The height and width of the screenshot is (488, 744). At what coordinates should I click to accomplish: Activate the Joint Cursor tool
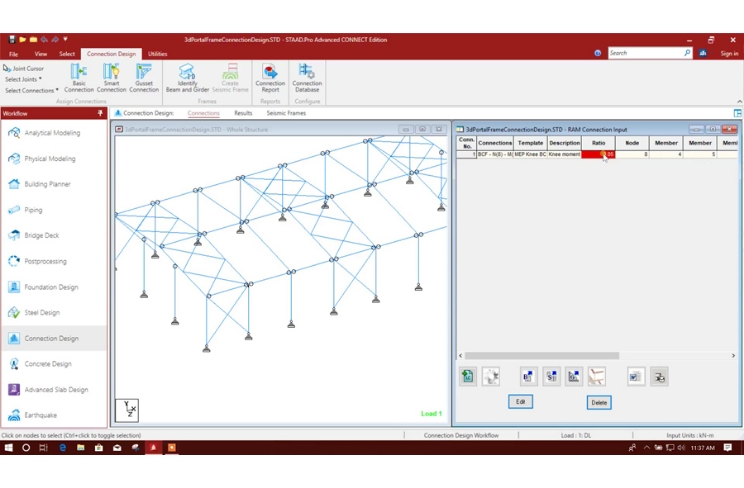click(23, 68)
